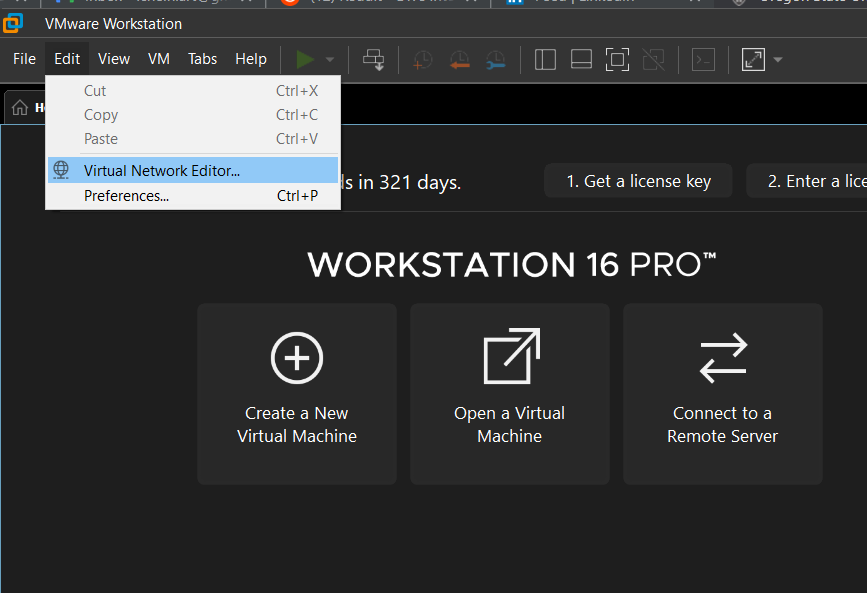This screenshot has height=593, width=867.
Task: Click the stretch guest display icon
Action: (x=753, y=59)
